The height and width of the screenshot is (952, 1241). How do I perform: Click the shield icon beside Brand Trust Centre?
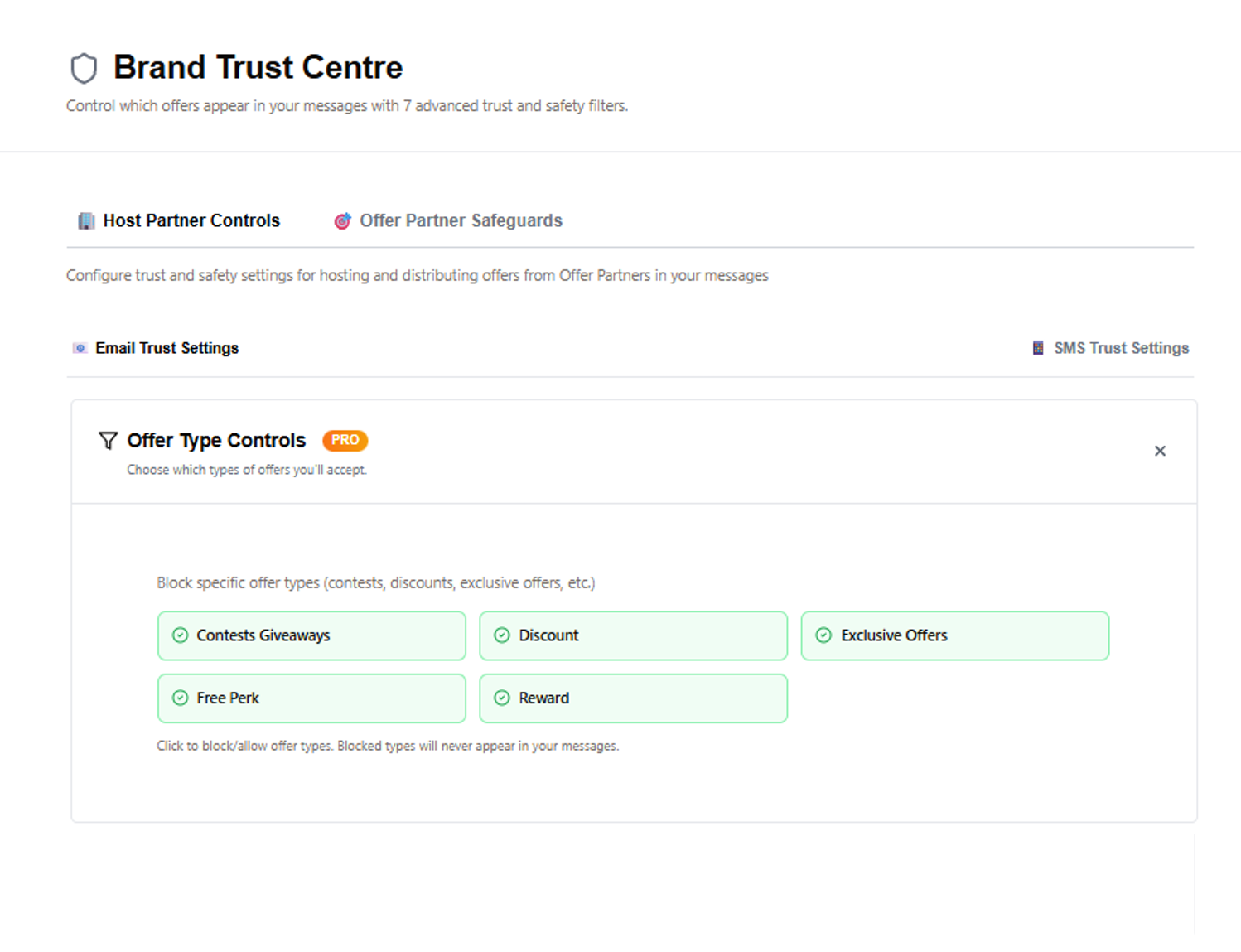[84, 68]
